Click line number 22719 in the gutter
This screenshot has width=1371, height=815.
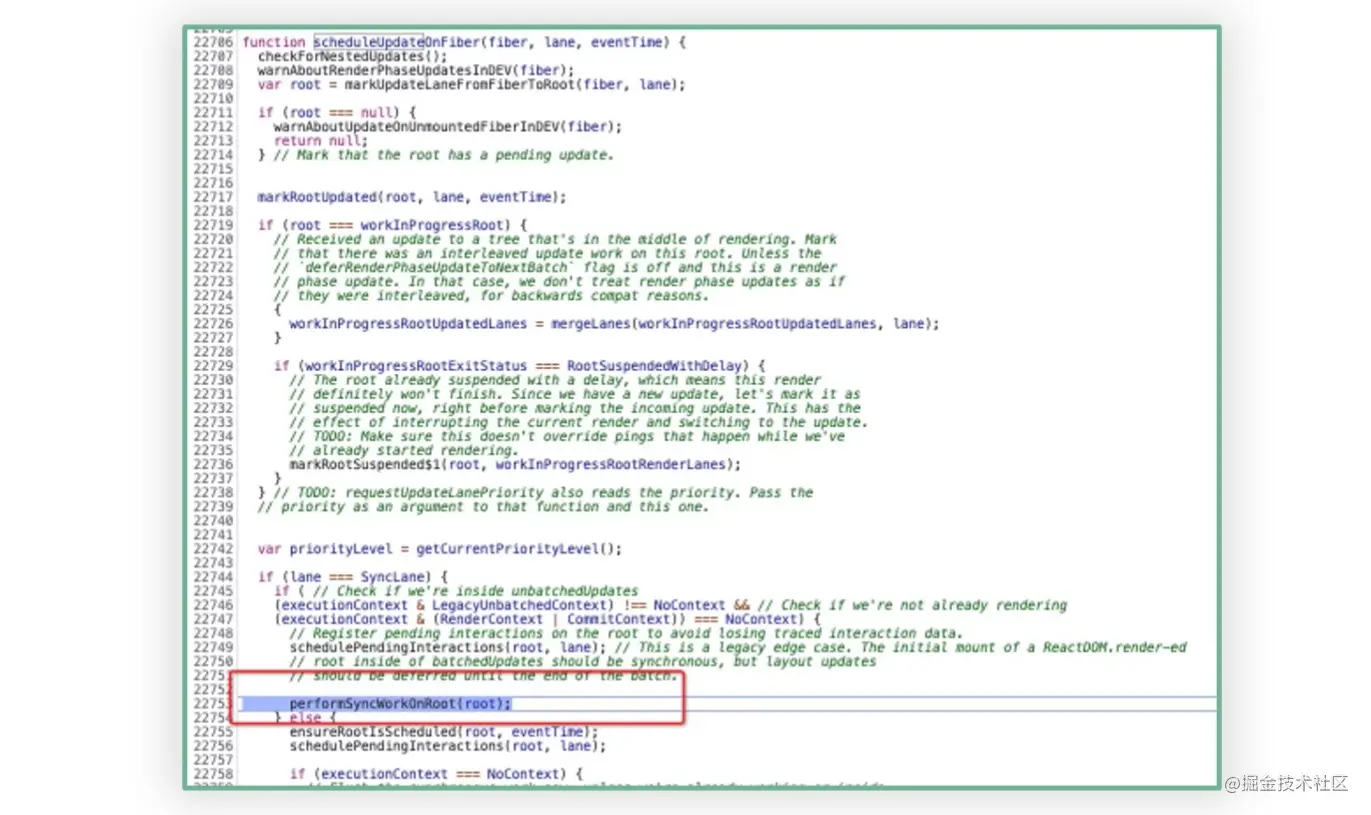coord(213,225)
